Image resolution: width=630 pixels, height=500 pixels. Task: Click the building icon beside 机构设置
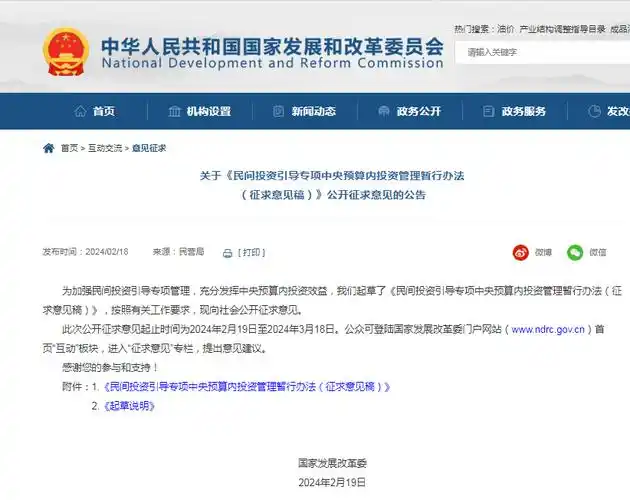pyautogui.click(x=174, y=111)
